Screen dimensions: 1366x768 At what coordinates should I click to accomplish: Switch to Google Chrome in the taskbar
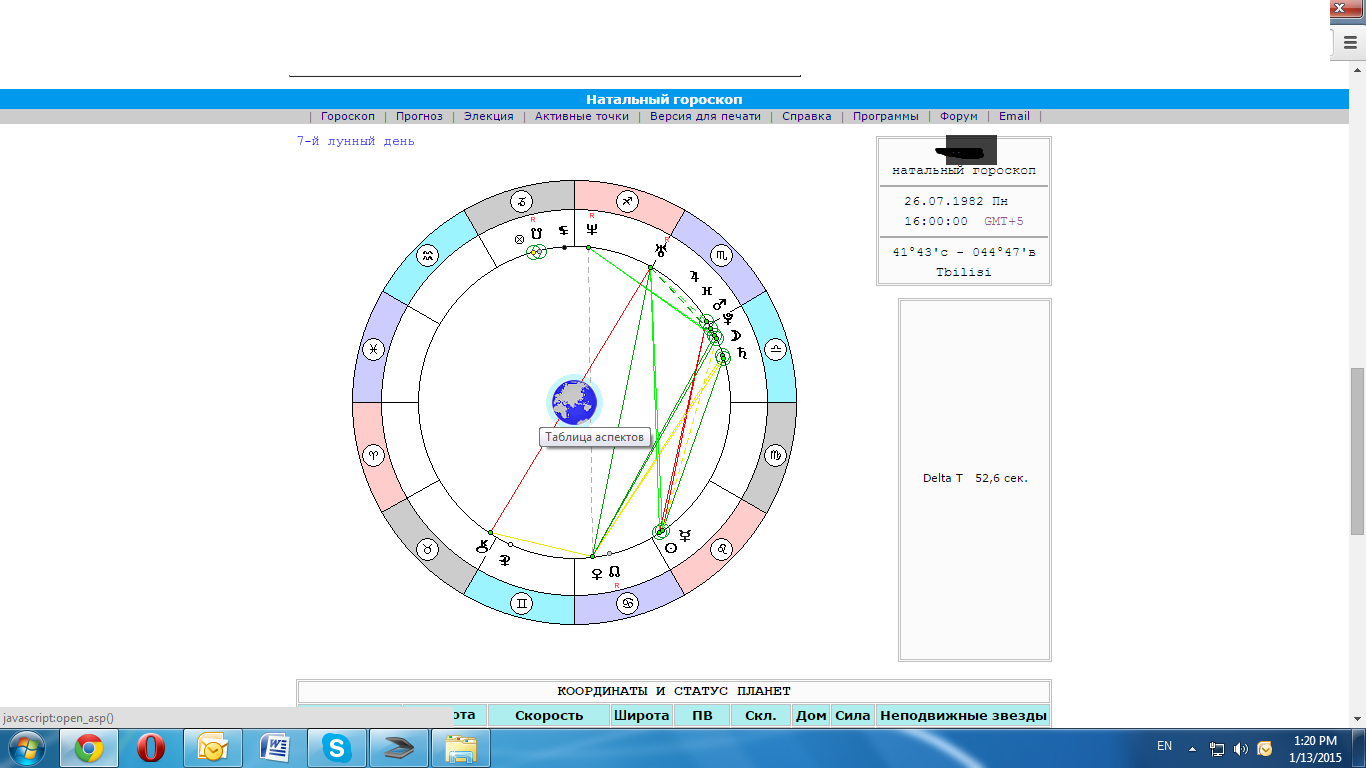coord(89,748)
